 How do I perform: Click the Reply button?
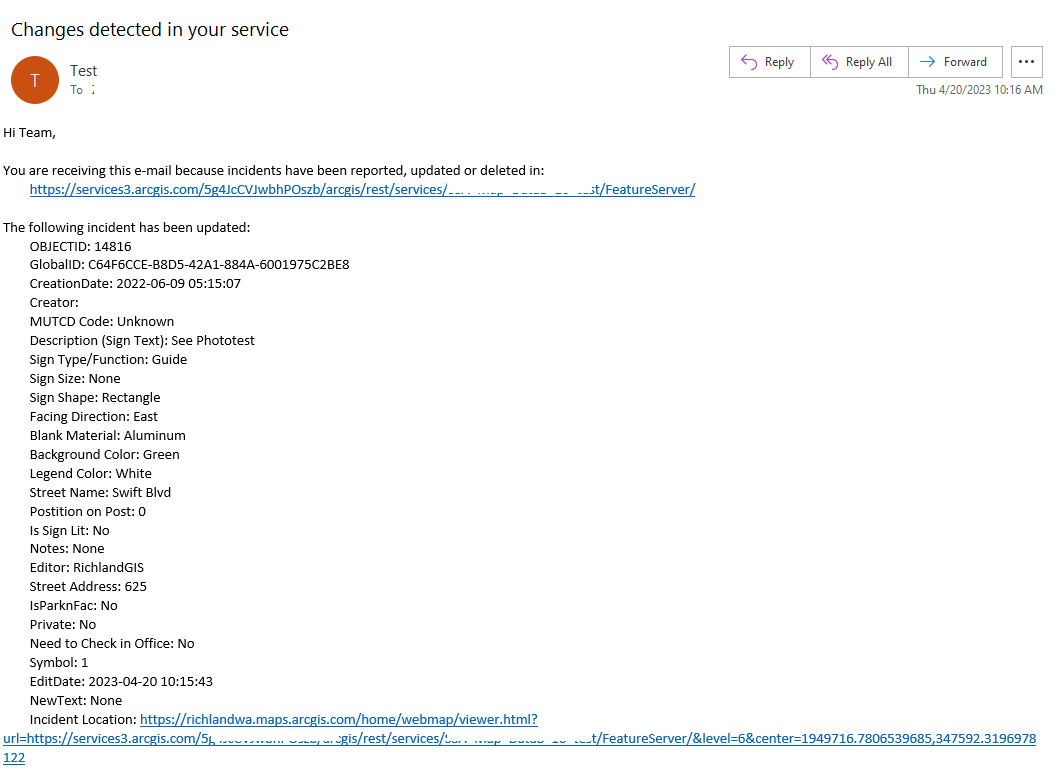pyautogui.click(x=768, y=62)
